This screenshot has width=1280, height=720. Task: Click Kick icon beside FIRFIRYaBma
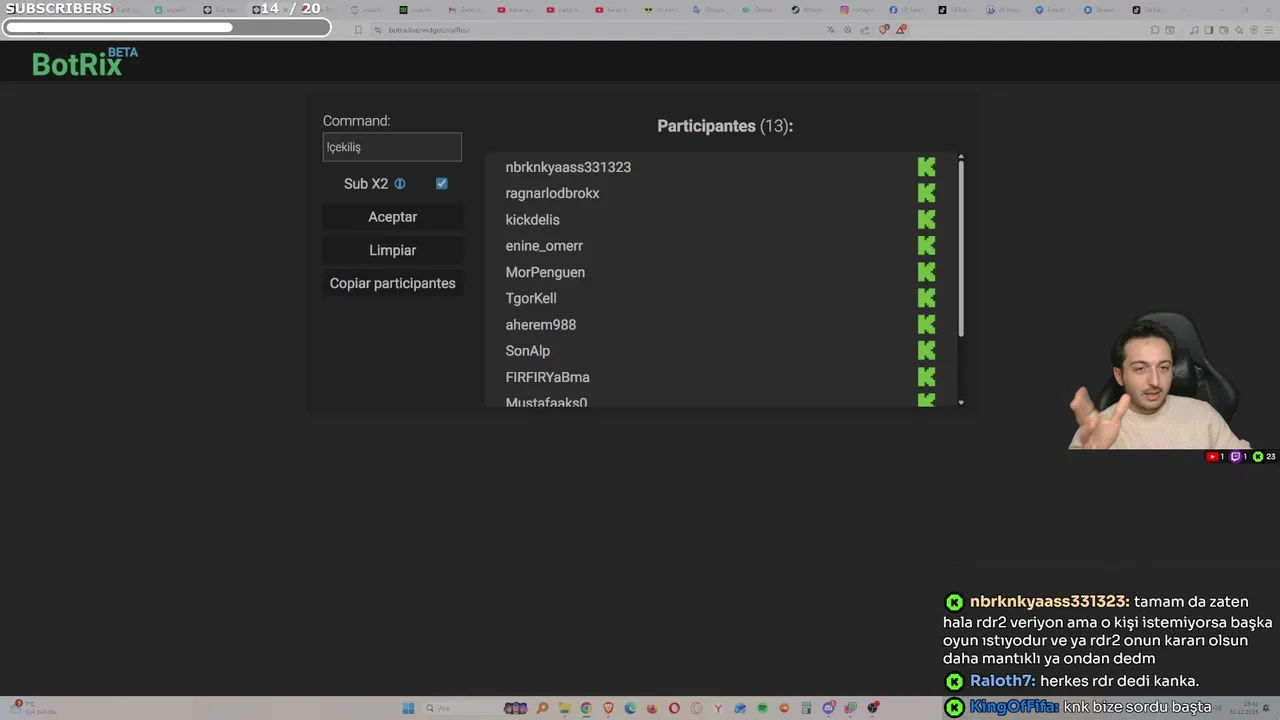click(927, 377)
